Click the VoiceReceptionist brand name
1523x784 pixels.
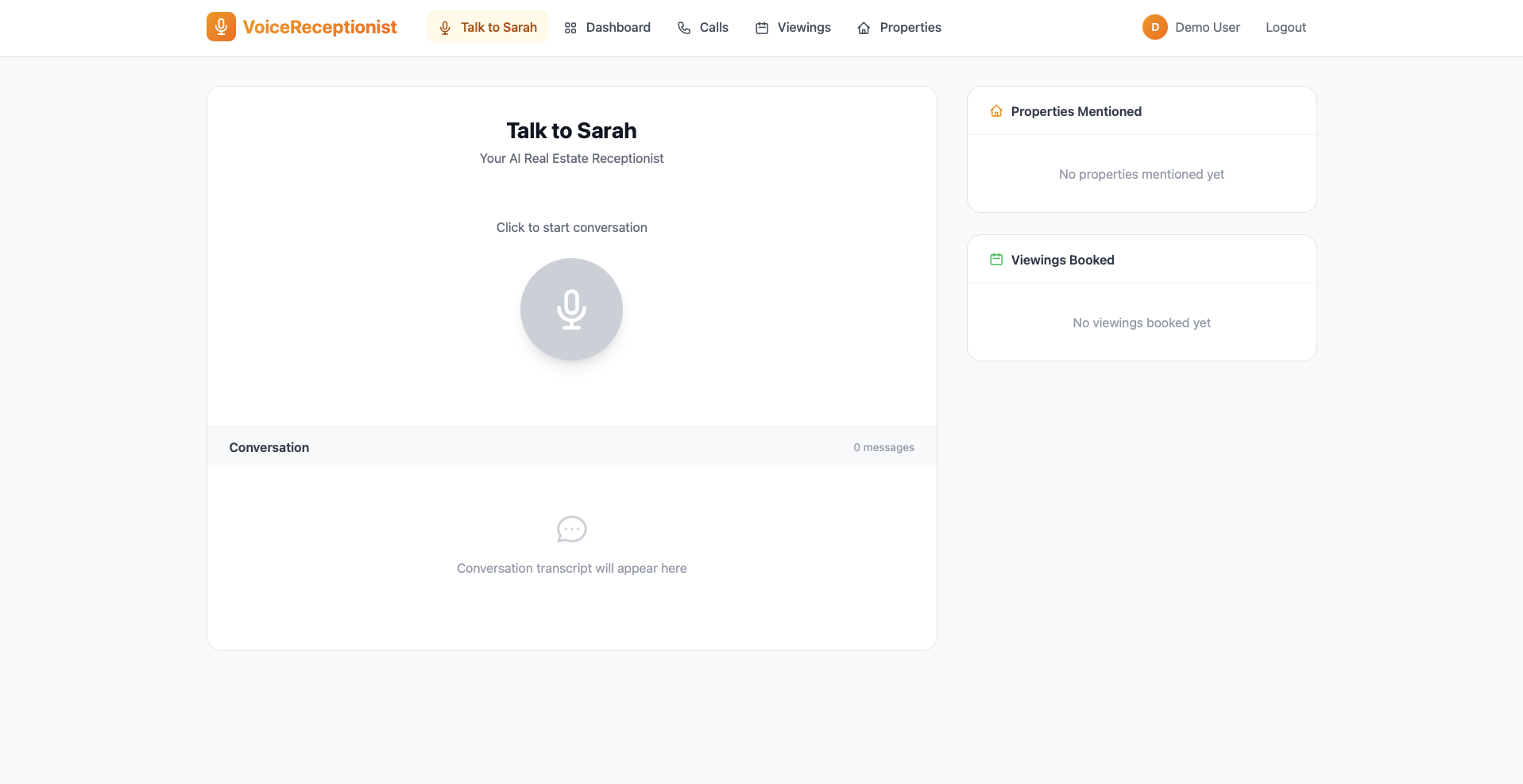coord(319,27)
